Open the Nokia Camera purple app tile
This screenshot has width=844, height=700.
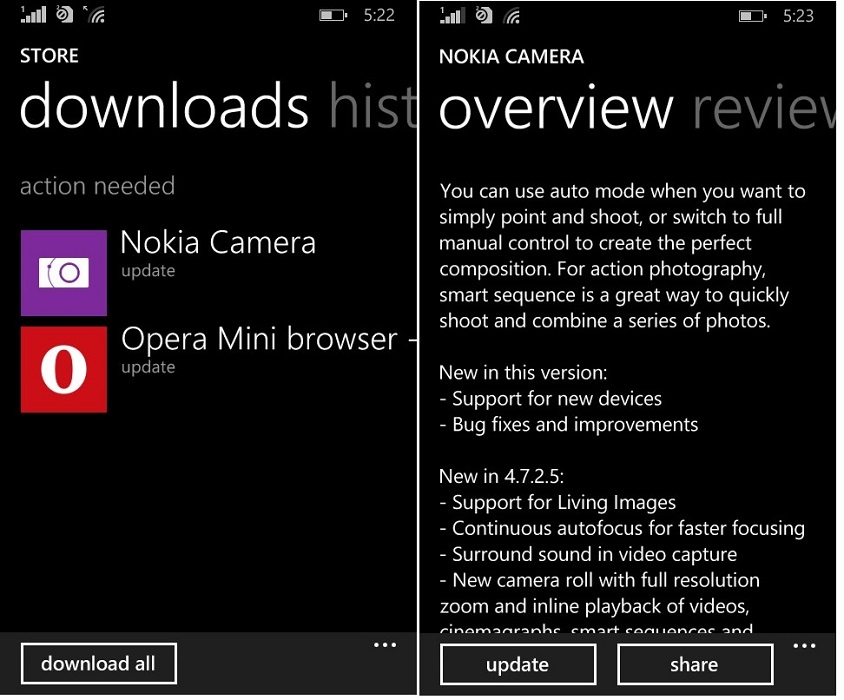pos(64,273)
